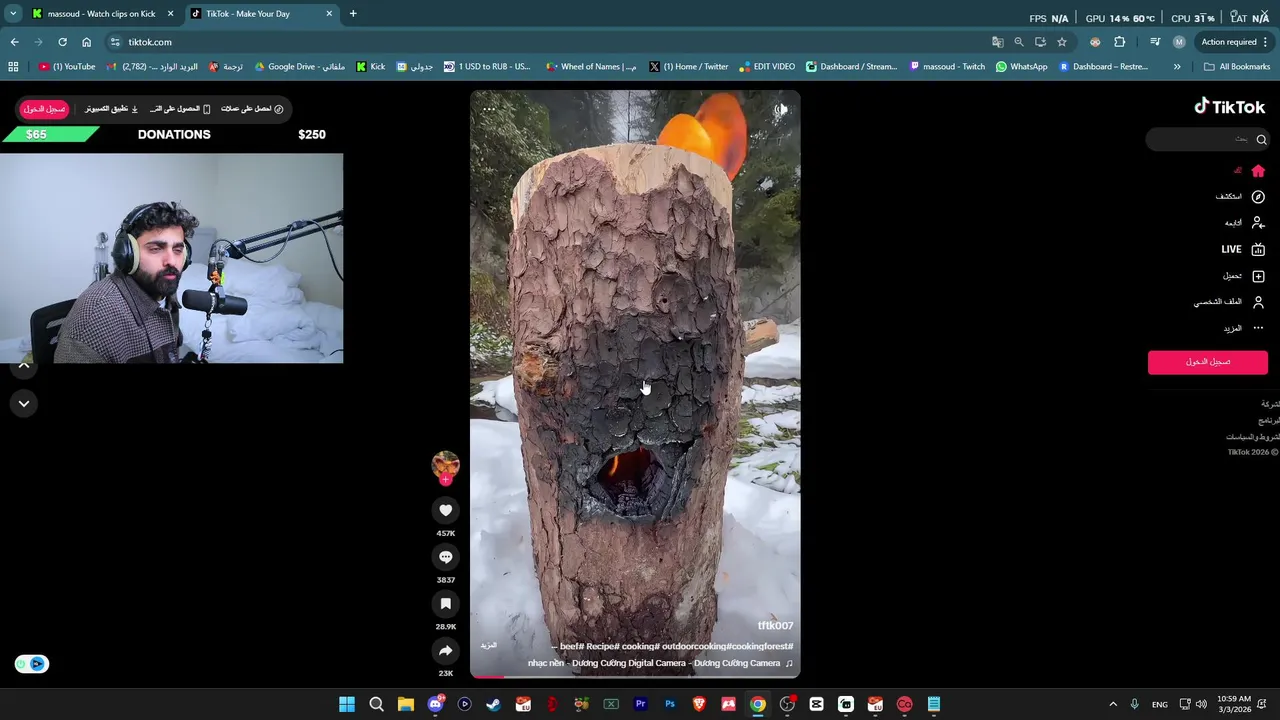Open Premiere Pro from the taskbar
Viewport: 1280px width, 720px height.
(x=640, y=704)
